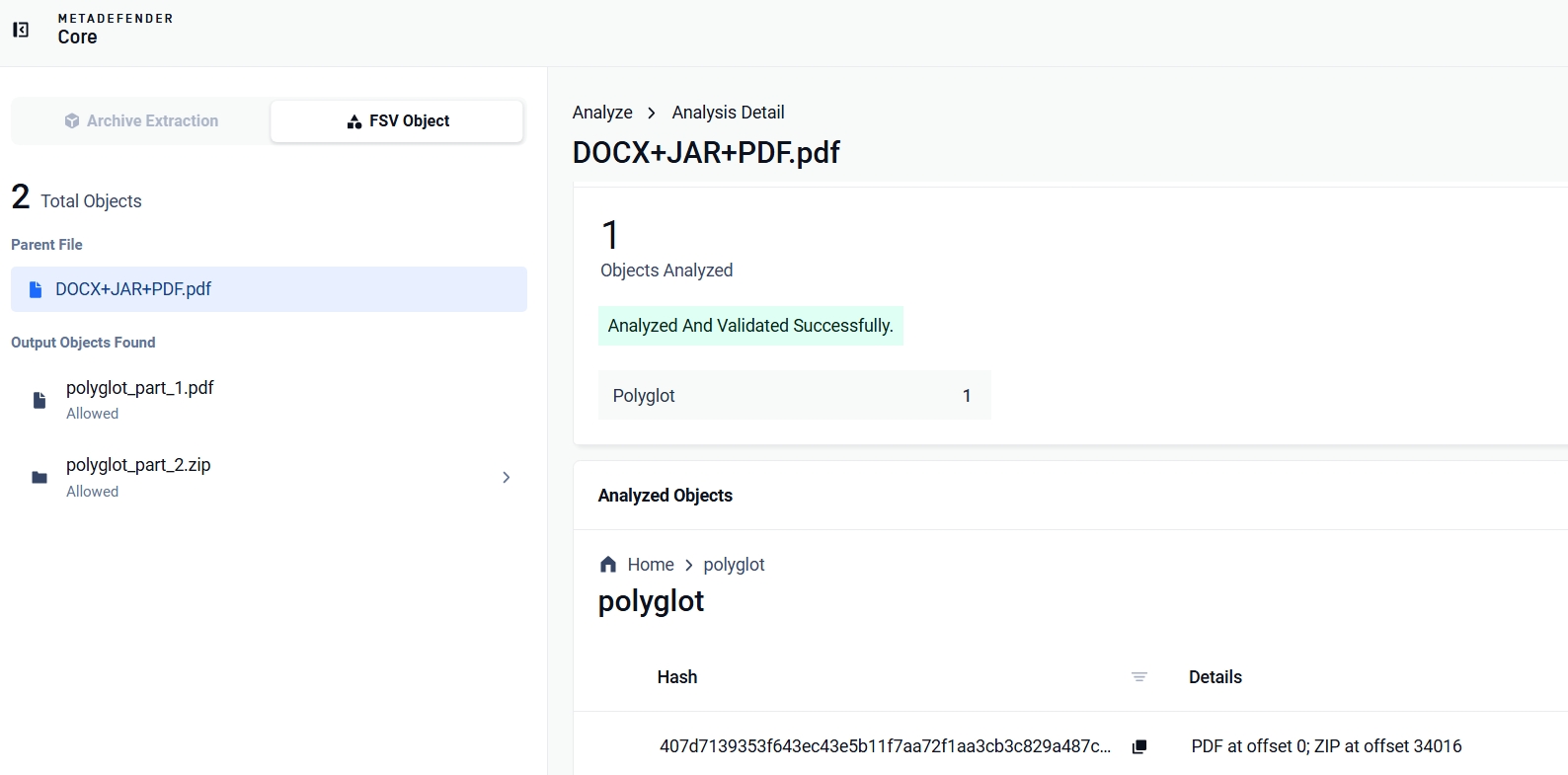The image size is (1568, 775).
Task: Switch to the FSV Object tab
Action: point(397,121)
